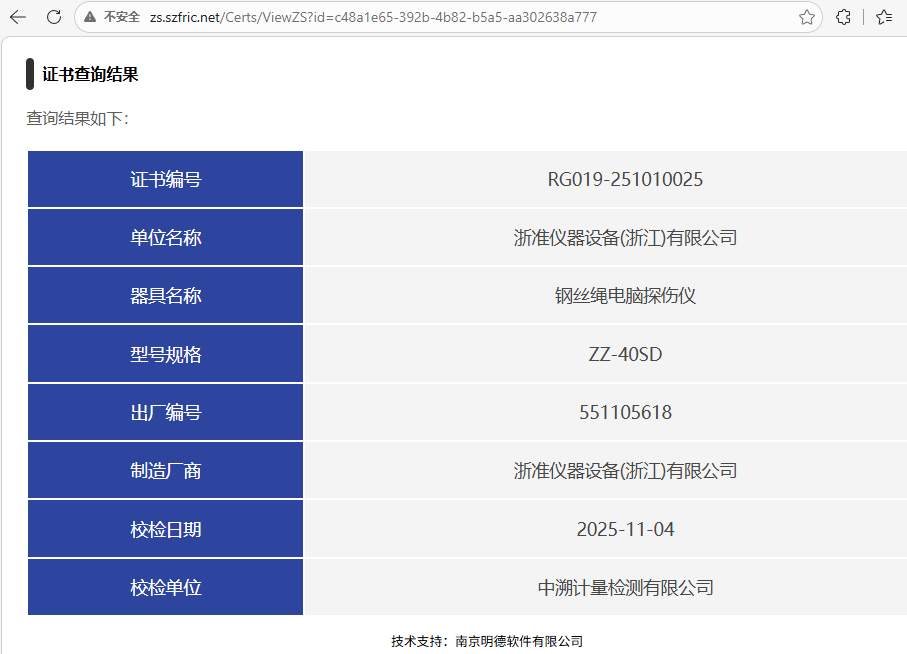The height and width of the screenshot is (654, 907).
Task: Click the 证书查询结果 heading
Action: [x=90, y=74]
